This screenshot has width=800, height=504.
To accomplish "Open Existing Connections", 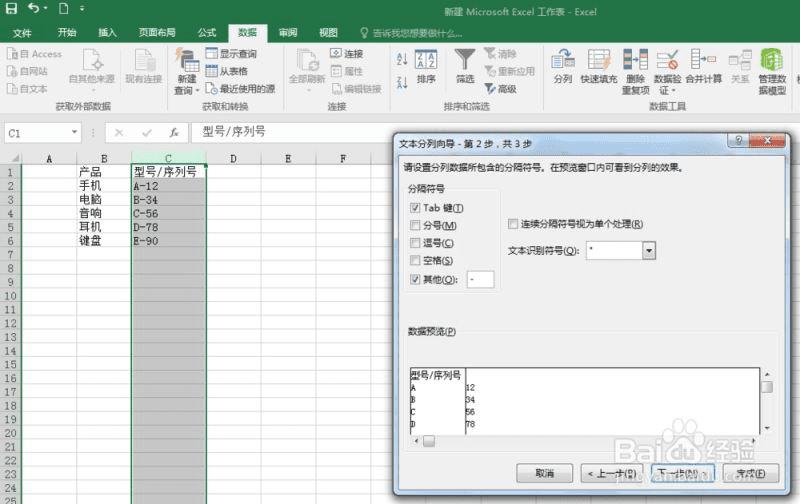I will click(144, 66).
